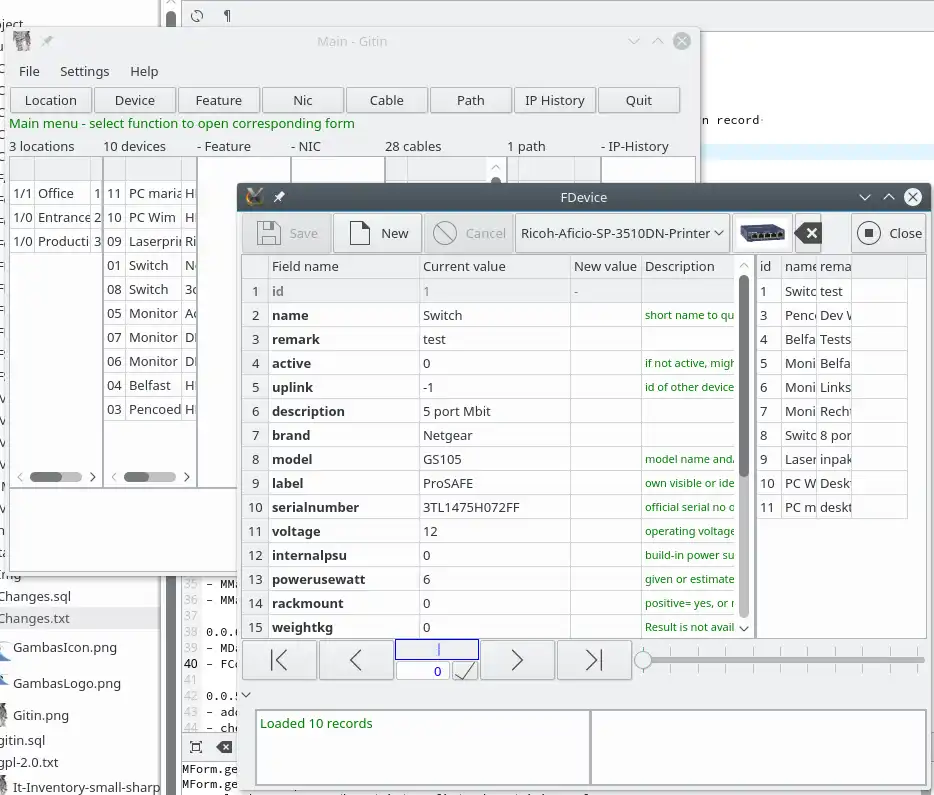Click the Cable button in Main menu
Image resolution: width=934 pixels, height=795 pixels.
click(386, 100)
